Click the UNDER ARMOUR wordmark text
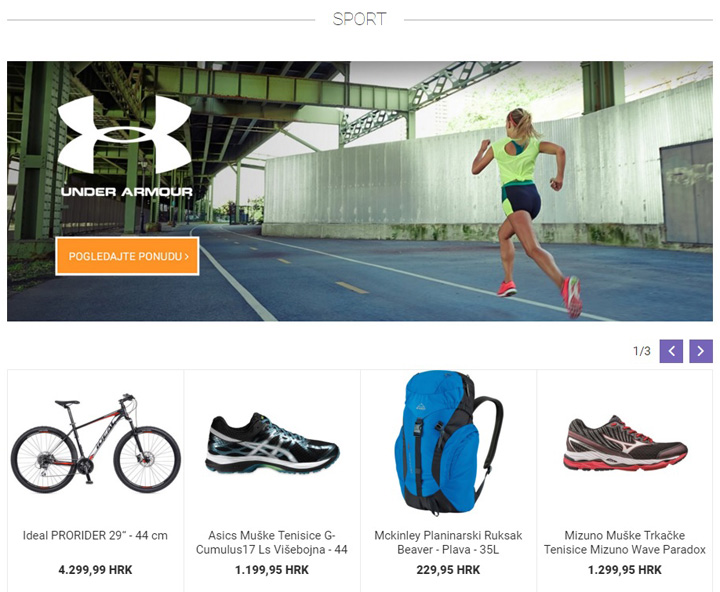The width and height of the screenshot is (720, 592). (x=127, y=192)
